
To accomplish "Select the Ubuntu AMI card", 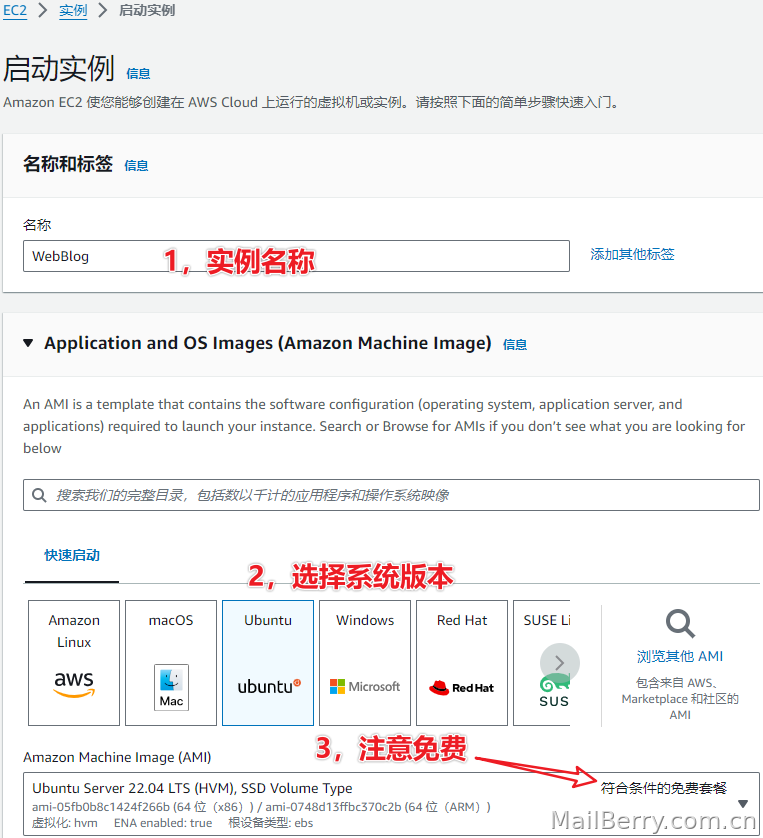I will [x=268, y=663].
